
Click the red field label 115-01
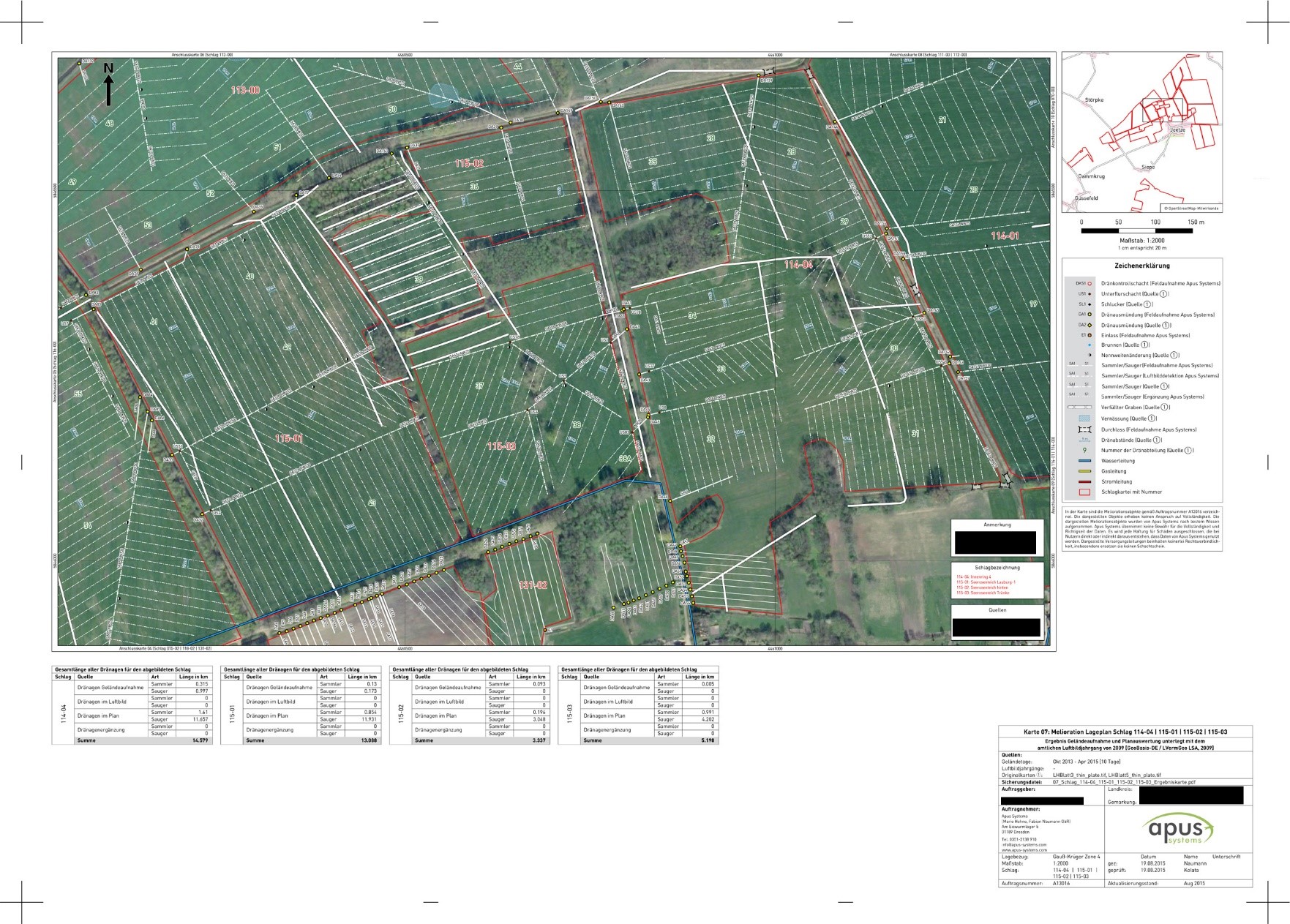(x=289, y=438)
